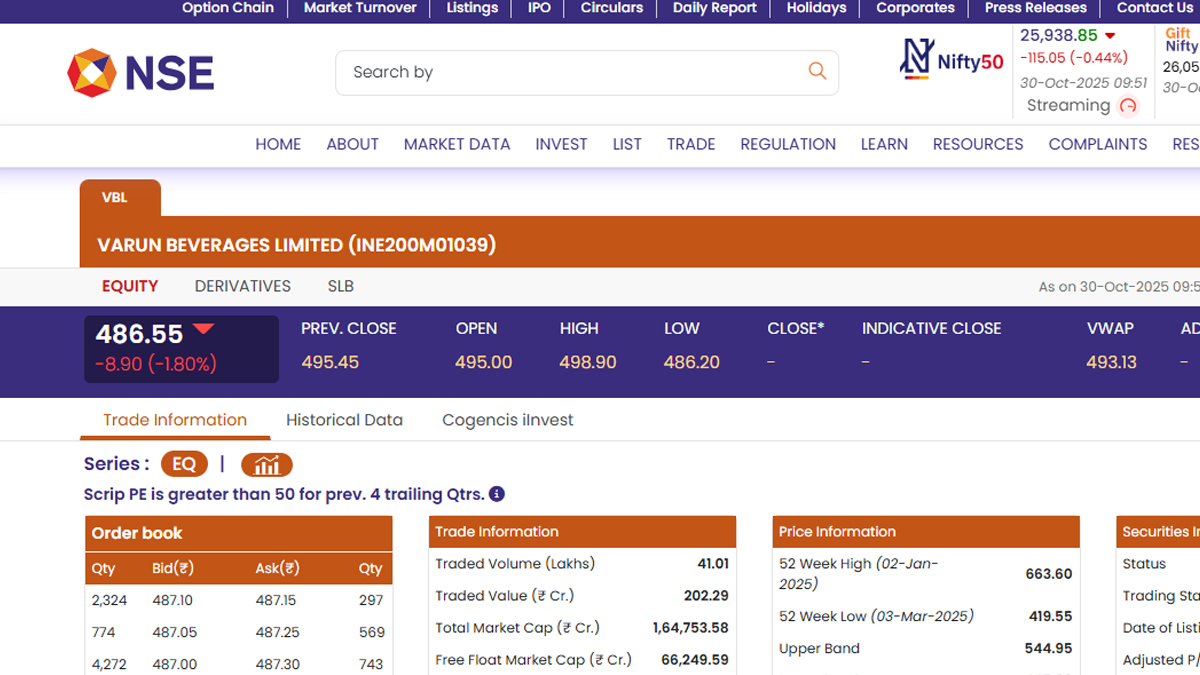Click the Streaming refresh icon
The height and width of the screenshot is (675, 1200).
pos(1128,106)
